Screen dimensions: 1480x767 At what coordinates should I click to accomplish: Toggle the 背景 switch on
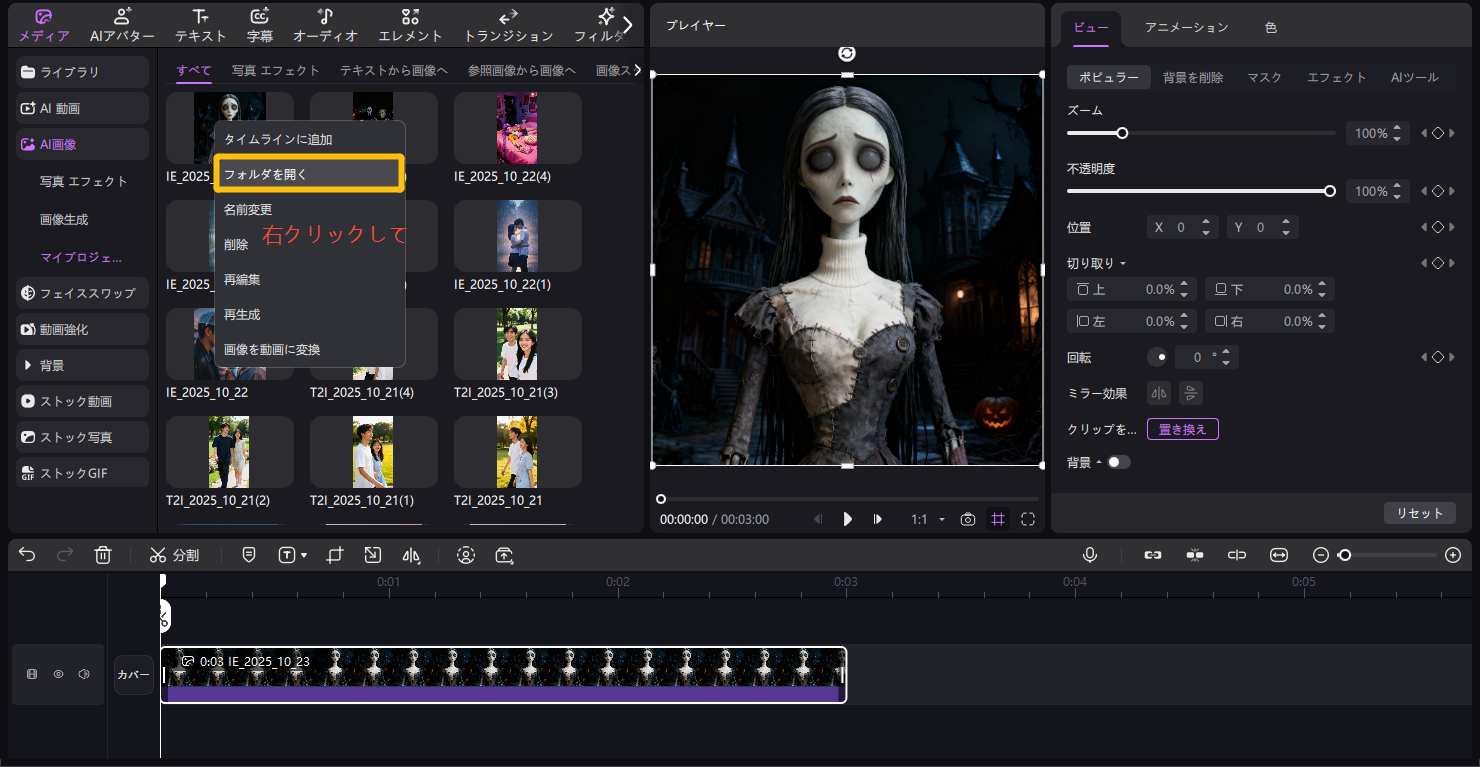coord(1118,462)
